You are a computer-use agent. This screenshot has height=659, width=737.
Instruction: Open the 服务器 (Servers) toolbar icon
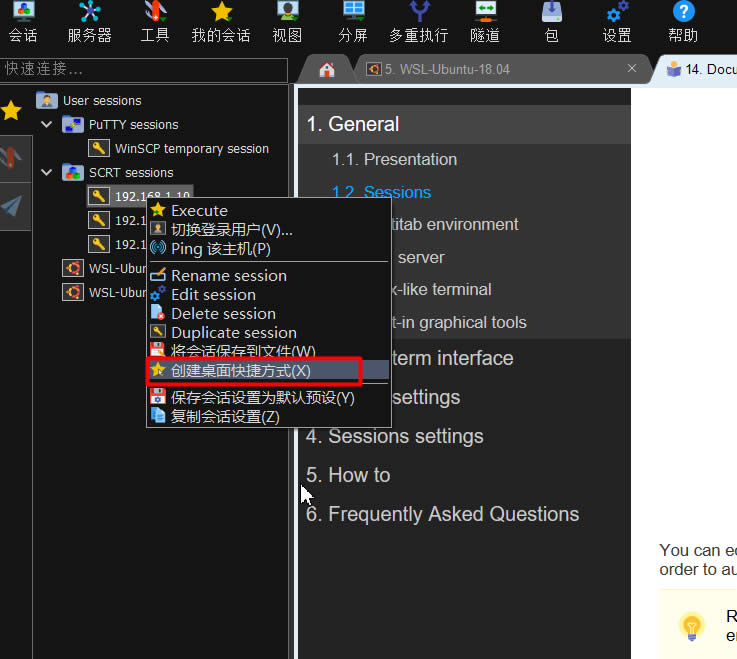(x=89, y=22)
